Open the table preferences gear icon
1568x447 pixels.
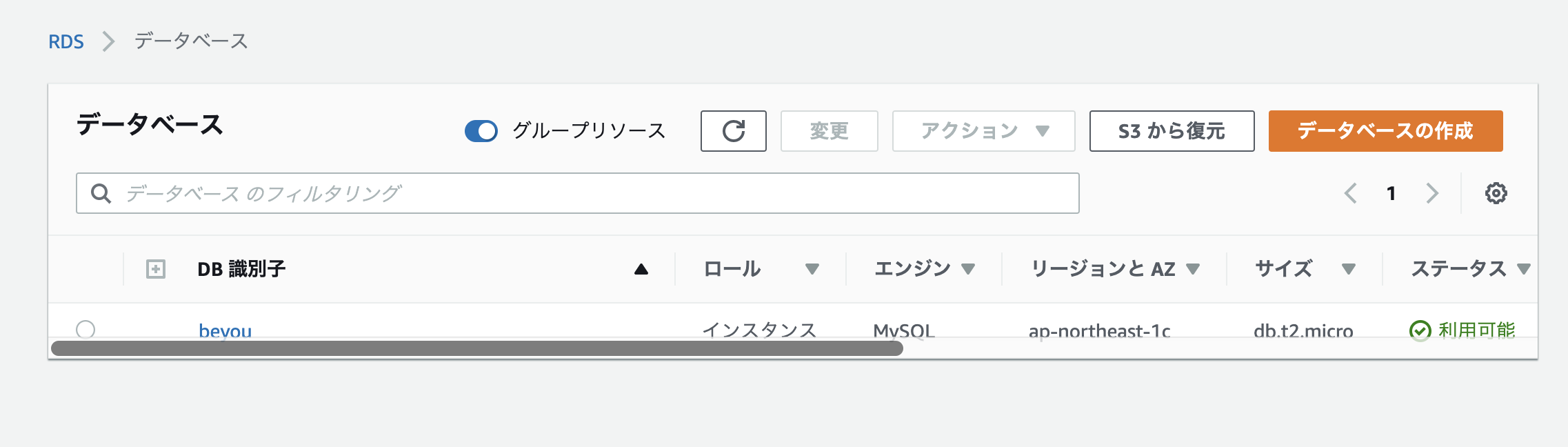pos(1496,194)
